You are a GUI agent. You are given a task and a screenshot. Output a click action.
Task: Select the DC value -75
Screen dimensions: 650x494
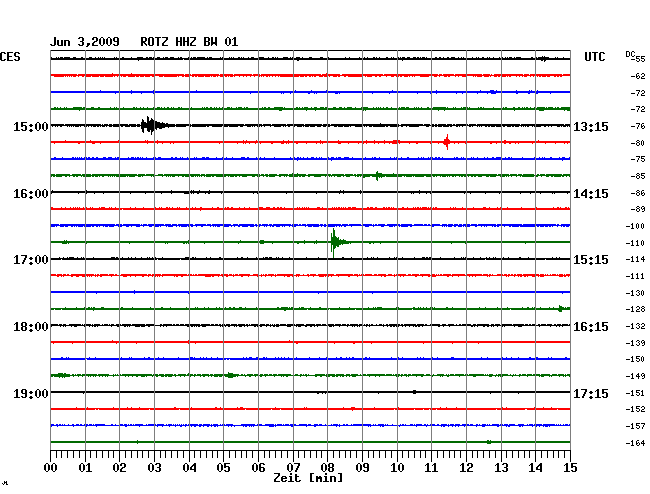coord(638,159)
